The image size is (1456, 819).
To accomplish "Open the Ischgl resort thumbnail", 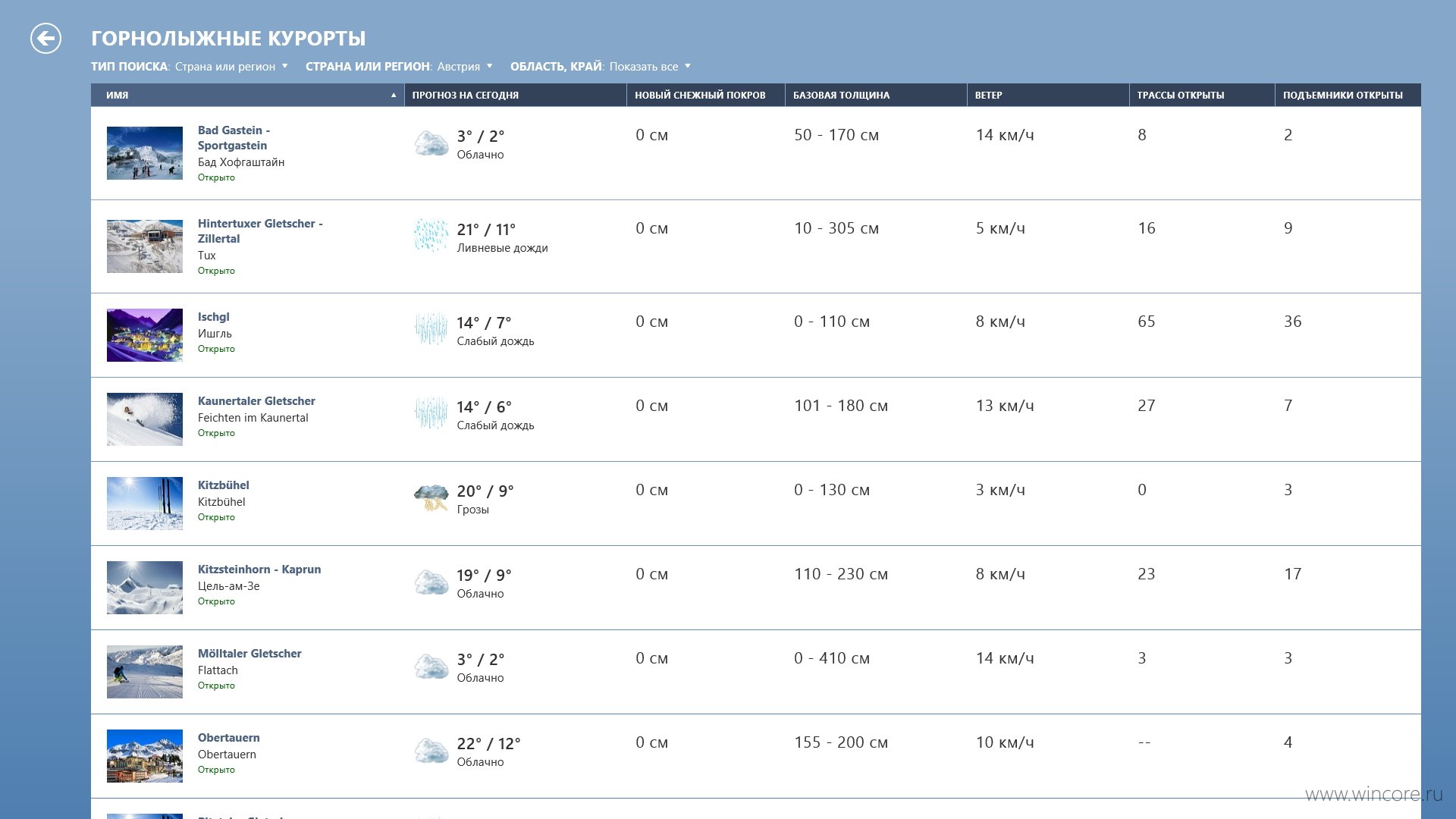I will click(145, 335).
